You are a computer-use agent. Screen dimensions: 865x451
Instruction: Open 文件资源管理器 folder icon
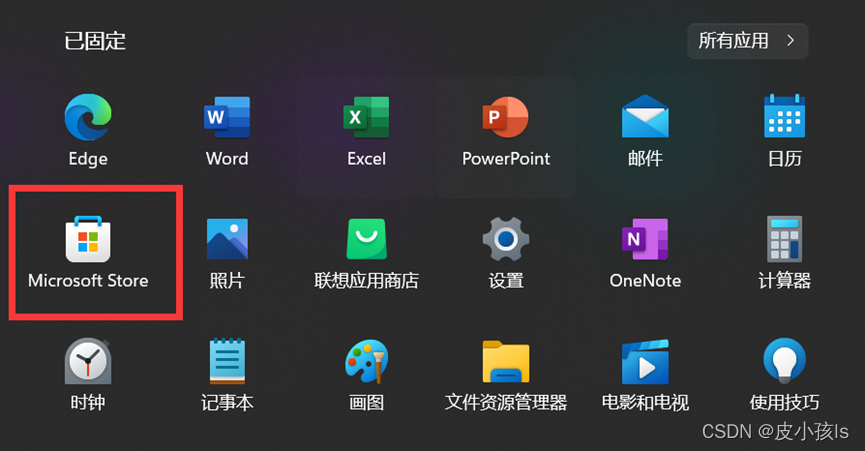[505, 362]
